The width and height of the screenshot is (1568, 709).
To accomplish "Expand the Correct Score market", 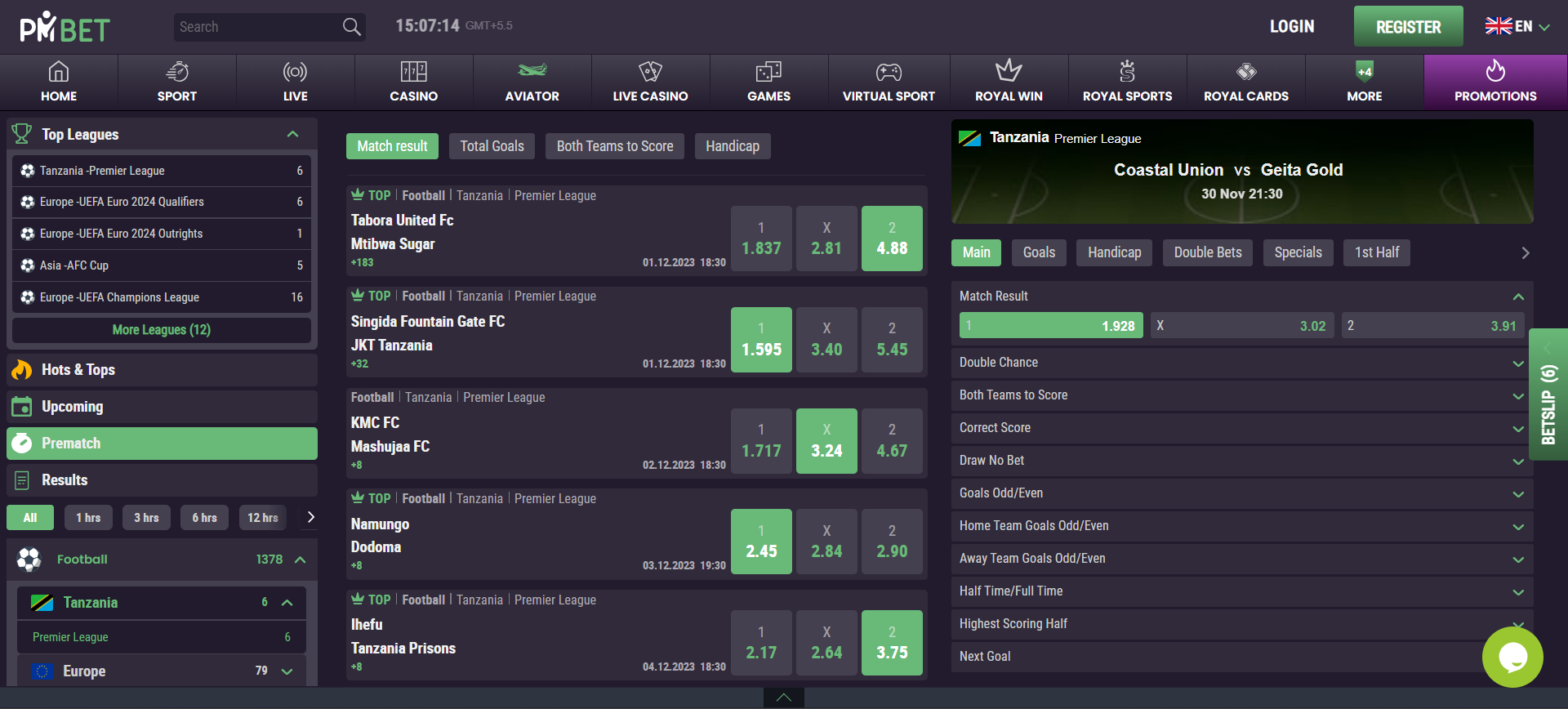I will tap(1242, 428).
